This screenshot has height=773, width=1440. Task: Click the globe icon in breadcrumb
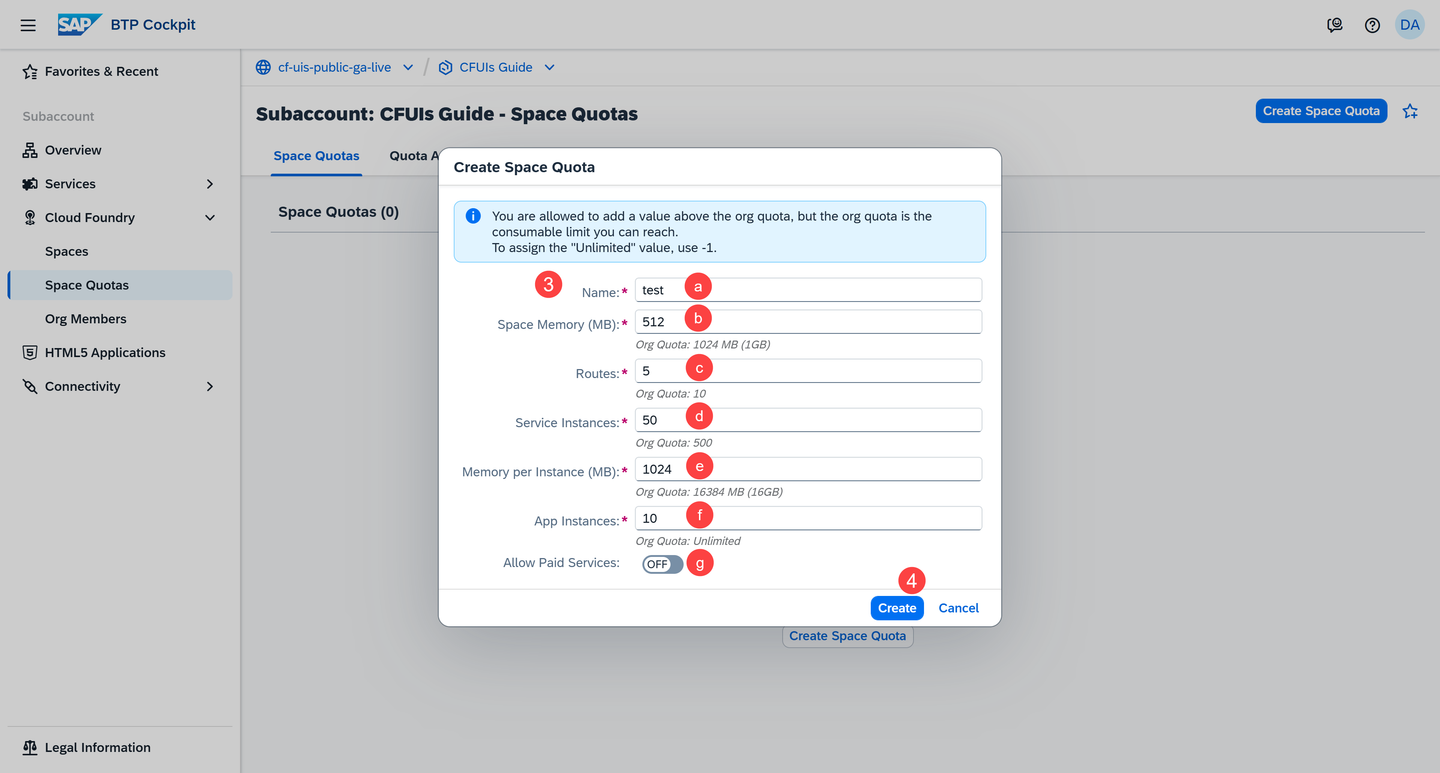[263, 67]
